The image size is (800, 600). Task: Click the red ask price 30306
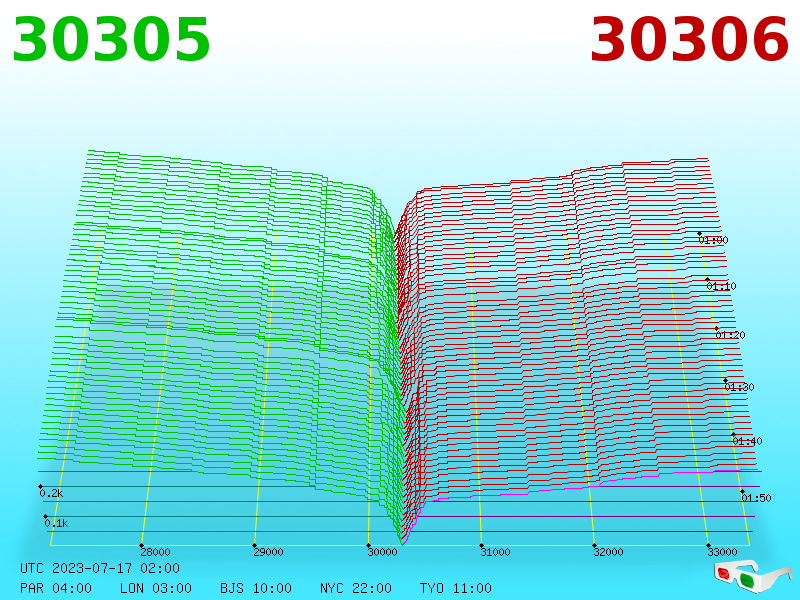click(689, 40)
